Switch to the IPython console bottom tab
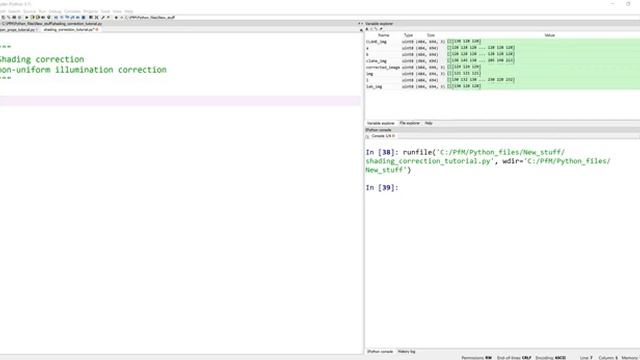Image resolution: width=640 pixels, height=360 pixels. (380, 351)
